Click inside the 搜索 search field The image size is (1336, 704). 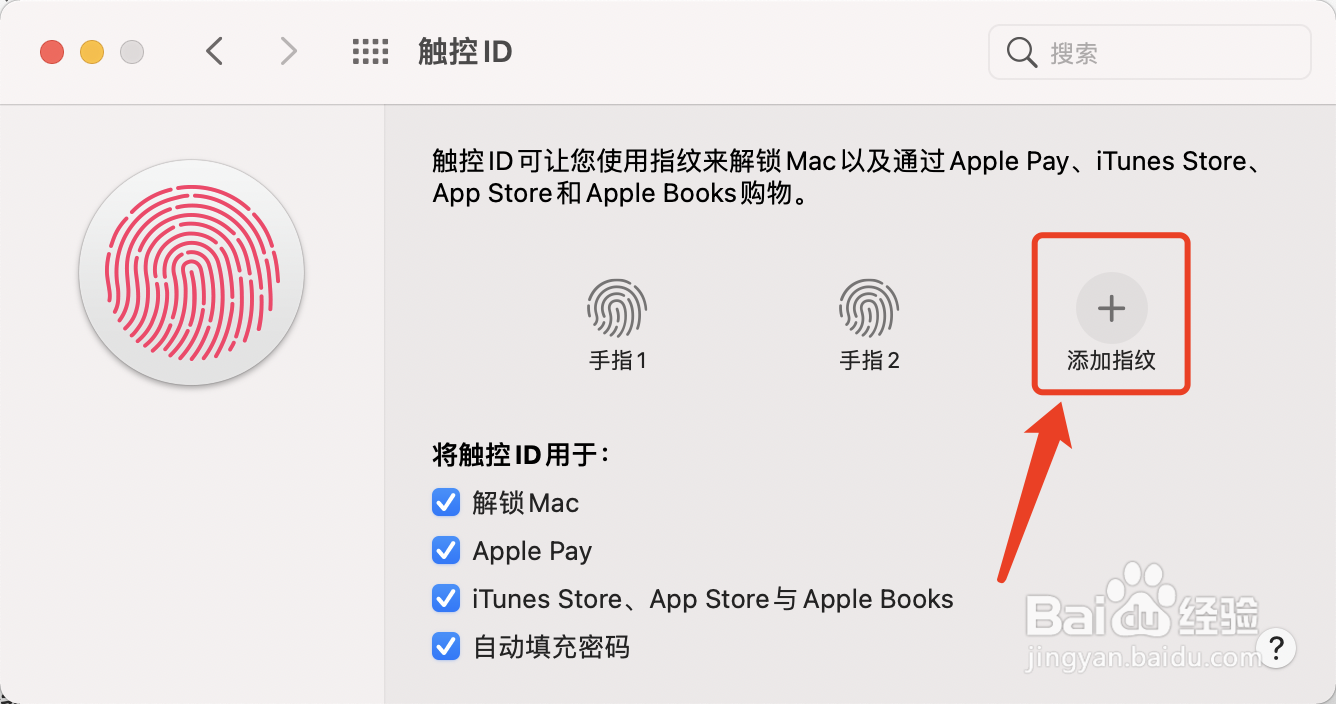(x=1149, y=52)
